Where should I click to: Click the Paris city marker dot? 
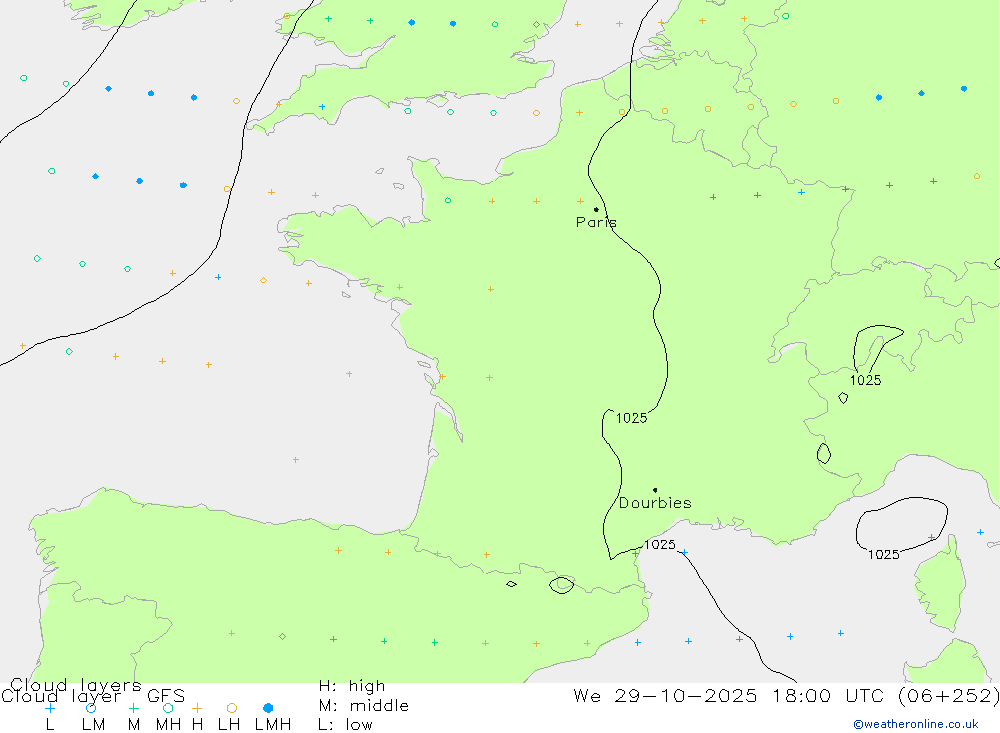coord(596,209)
